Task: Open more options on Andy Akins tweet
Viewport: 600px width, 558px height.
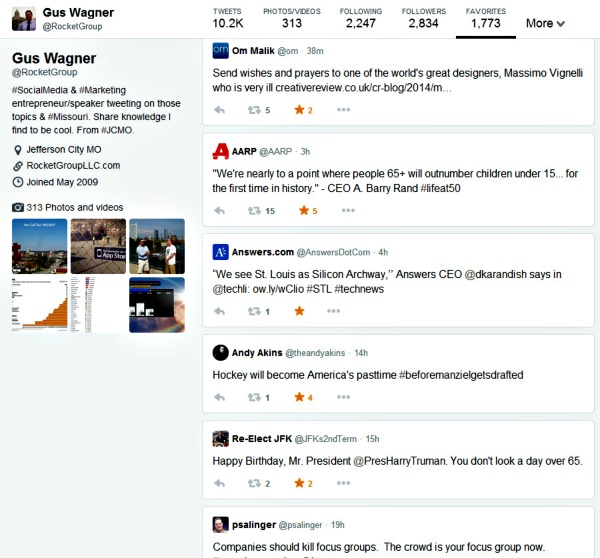Action: point(343,397)
